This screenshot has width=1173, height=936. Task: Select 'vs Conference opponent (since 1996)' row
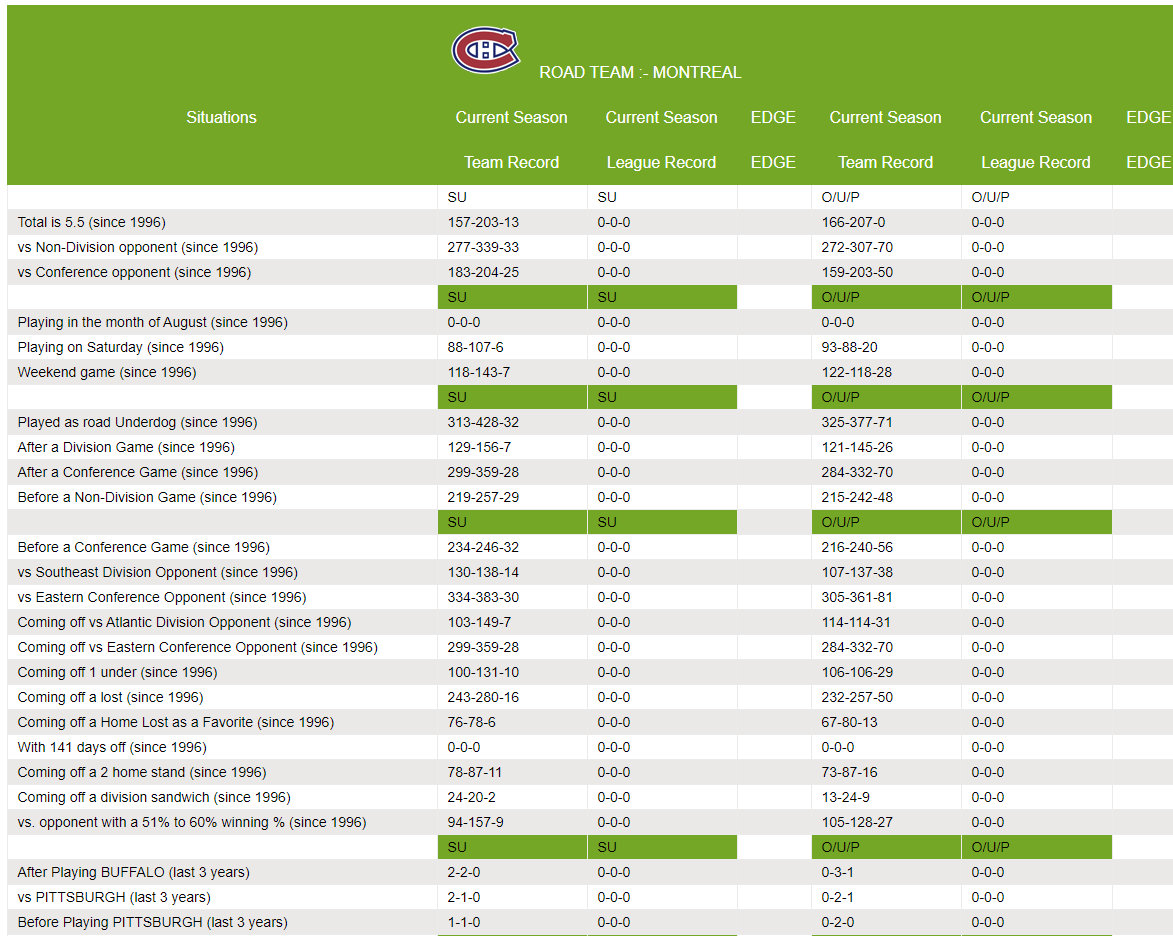click(x=589, y=272)
